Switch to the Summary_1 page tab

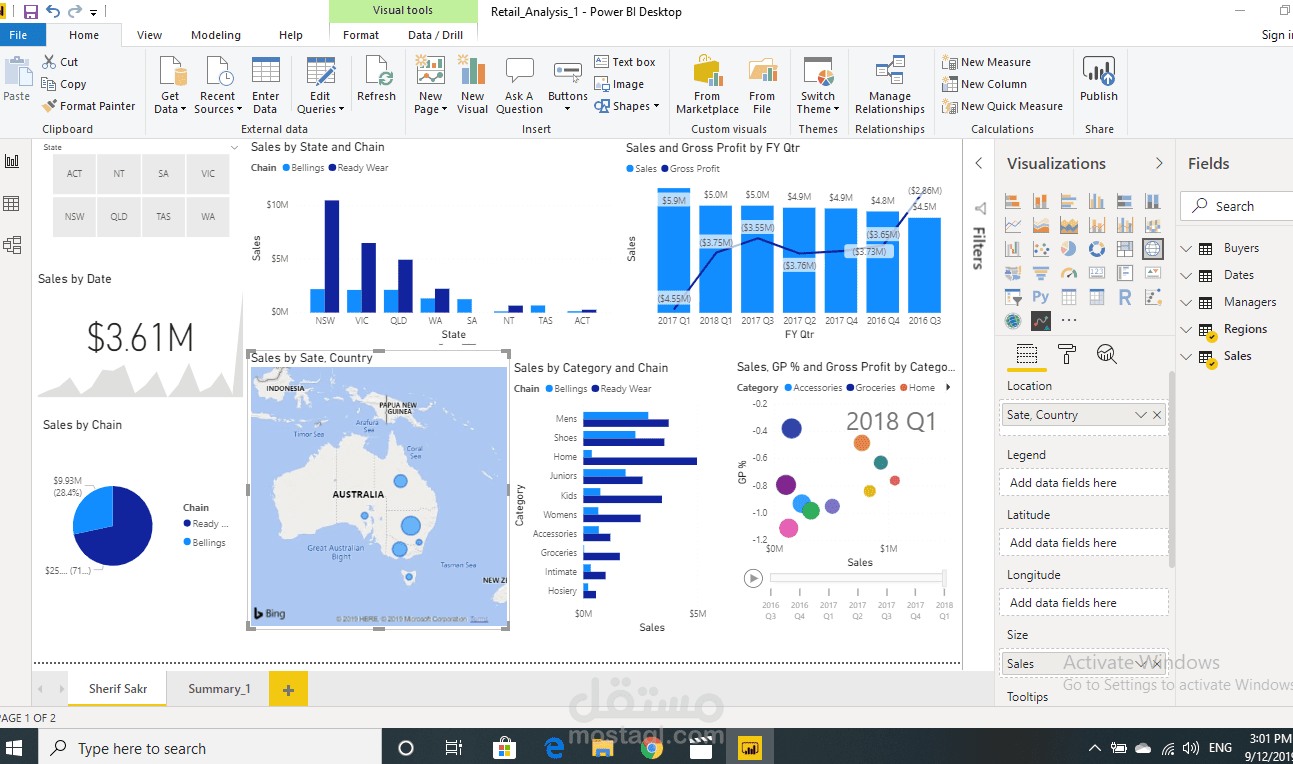pos(219,689)
